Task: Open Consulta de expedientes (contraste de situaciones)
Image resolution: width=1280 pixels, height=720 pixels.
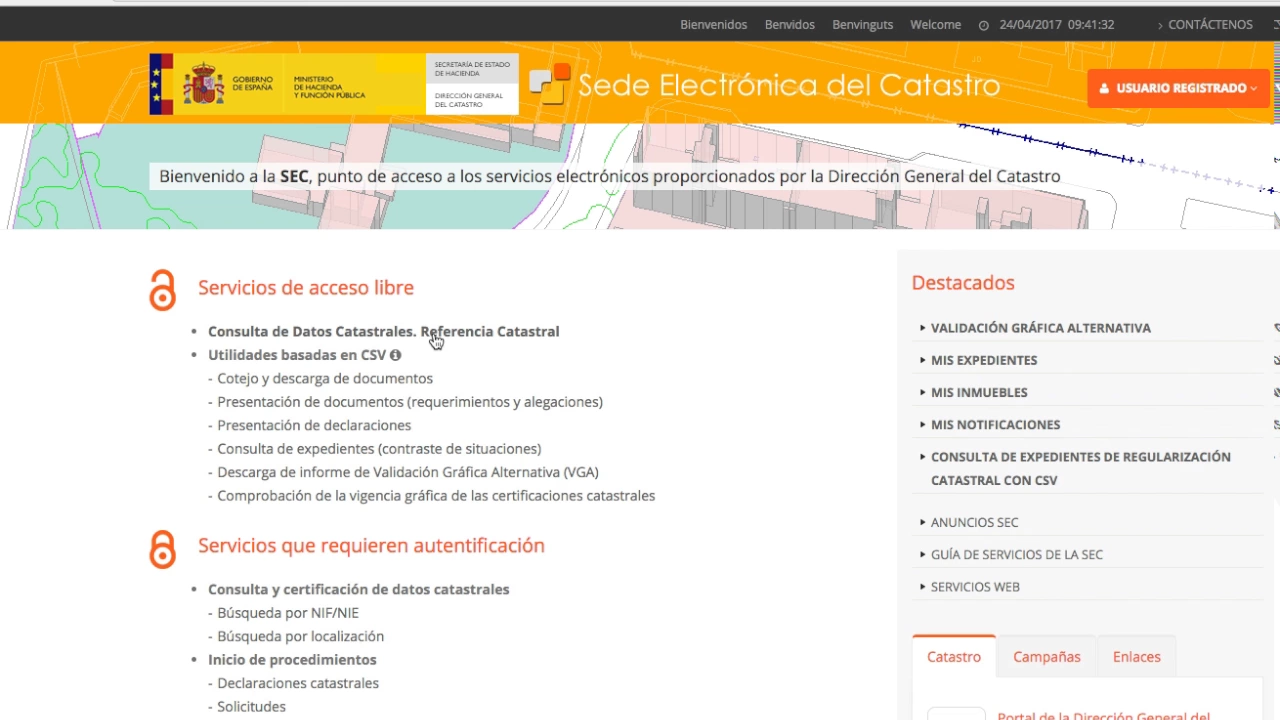Action: [x=379, y=449]
